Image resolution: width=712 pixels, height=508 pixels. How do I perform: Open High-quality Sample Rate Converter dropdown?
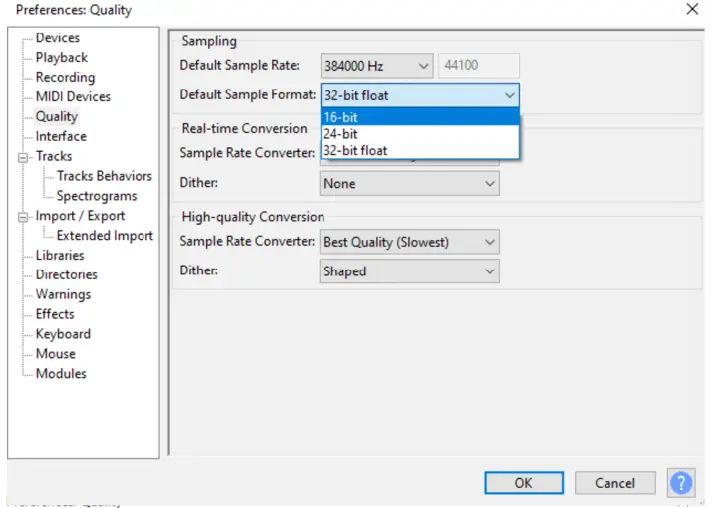point(409,242)
